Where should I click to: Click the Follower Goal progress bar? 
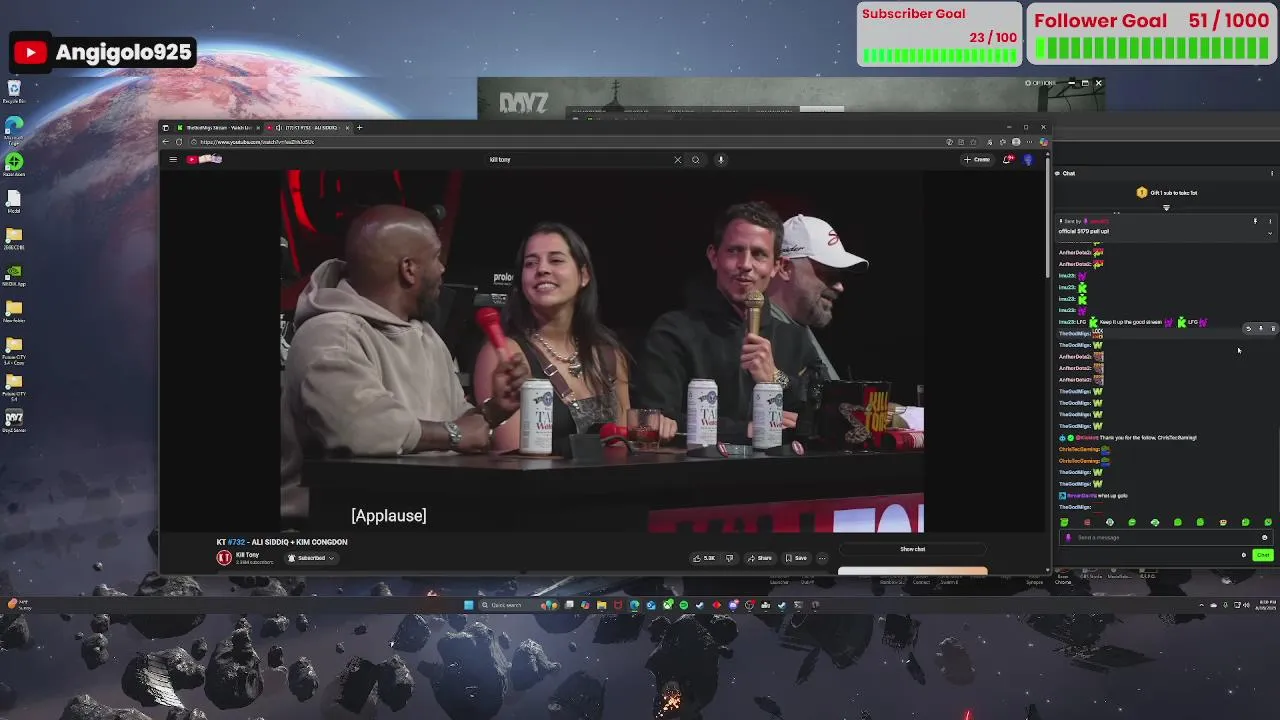1152,48
